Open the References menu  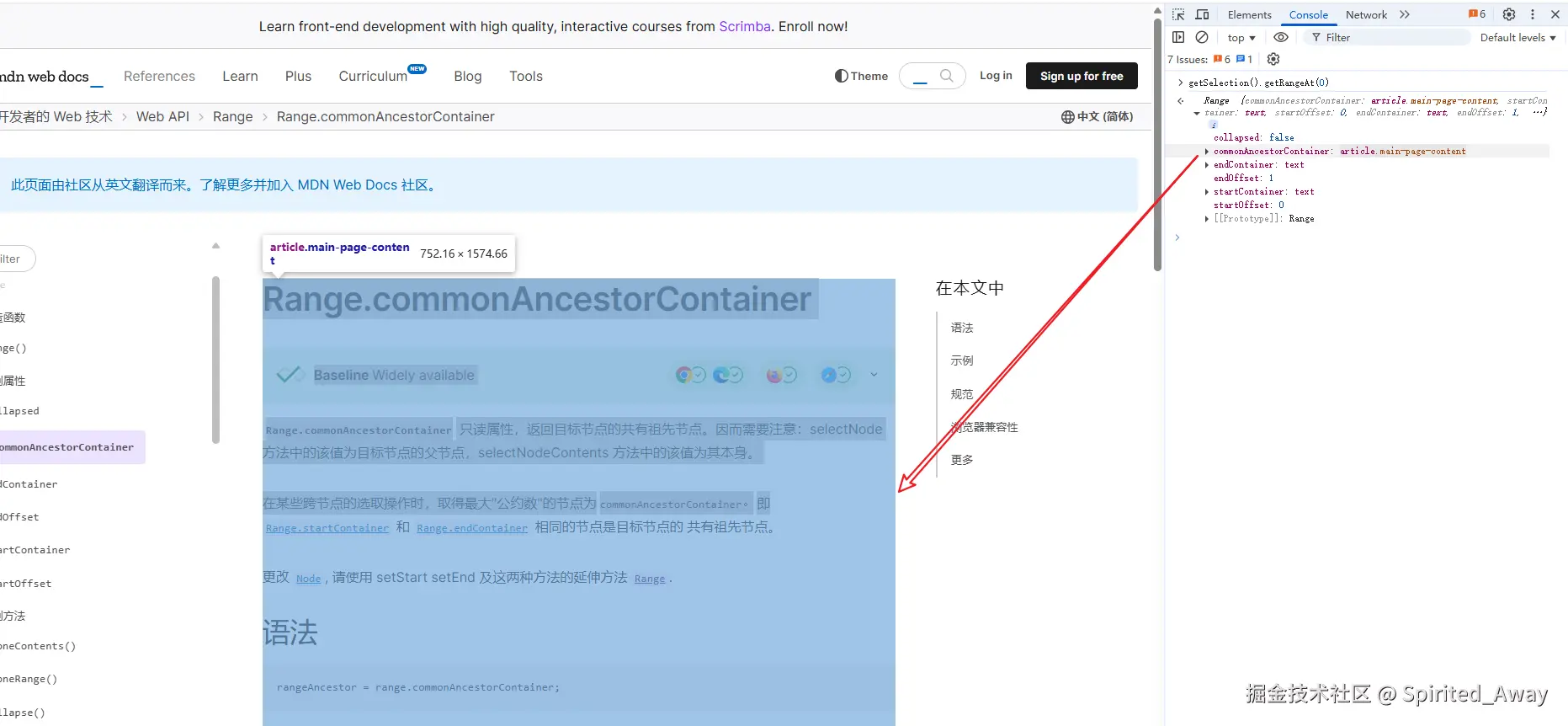coord(159,76)
